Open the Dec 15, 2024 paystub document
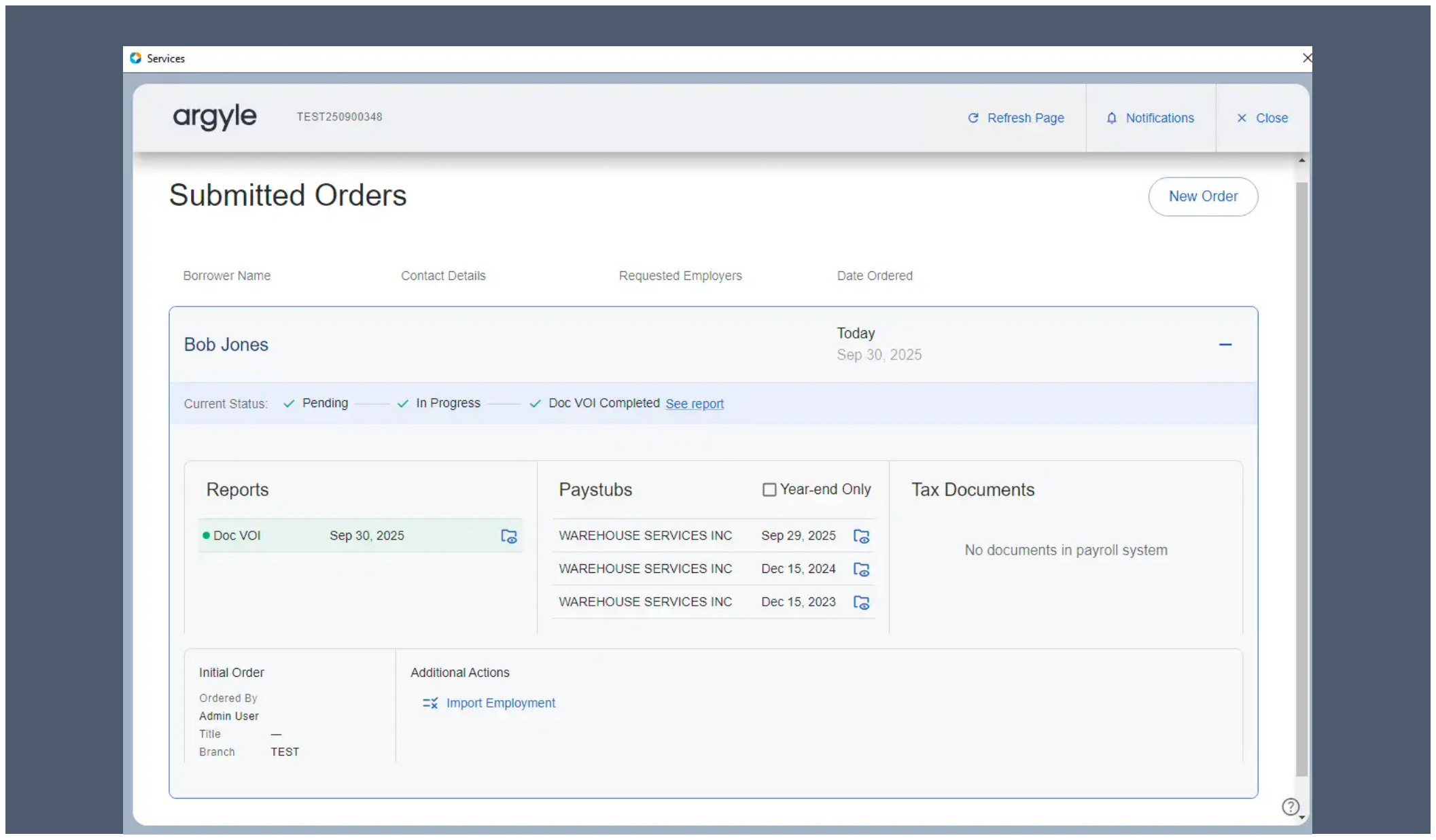This screenshot has width=1436, height=840. [861, 570]
